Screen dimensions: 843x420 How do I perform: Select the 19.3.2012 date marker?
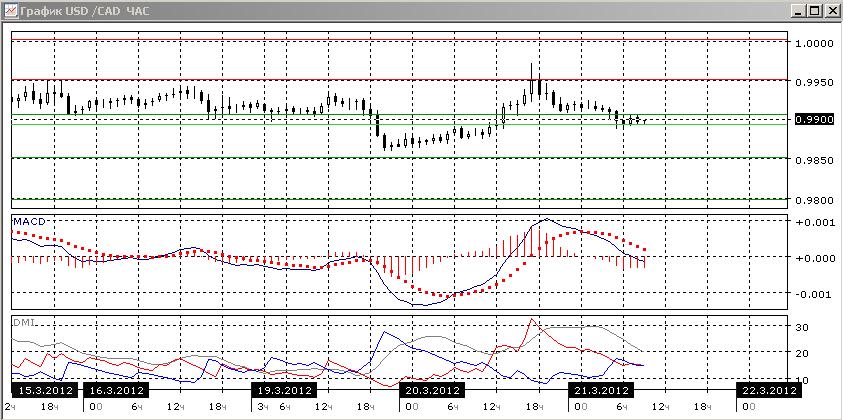[284, 390]
